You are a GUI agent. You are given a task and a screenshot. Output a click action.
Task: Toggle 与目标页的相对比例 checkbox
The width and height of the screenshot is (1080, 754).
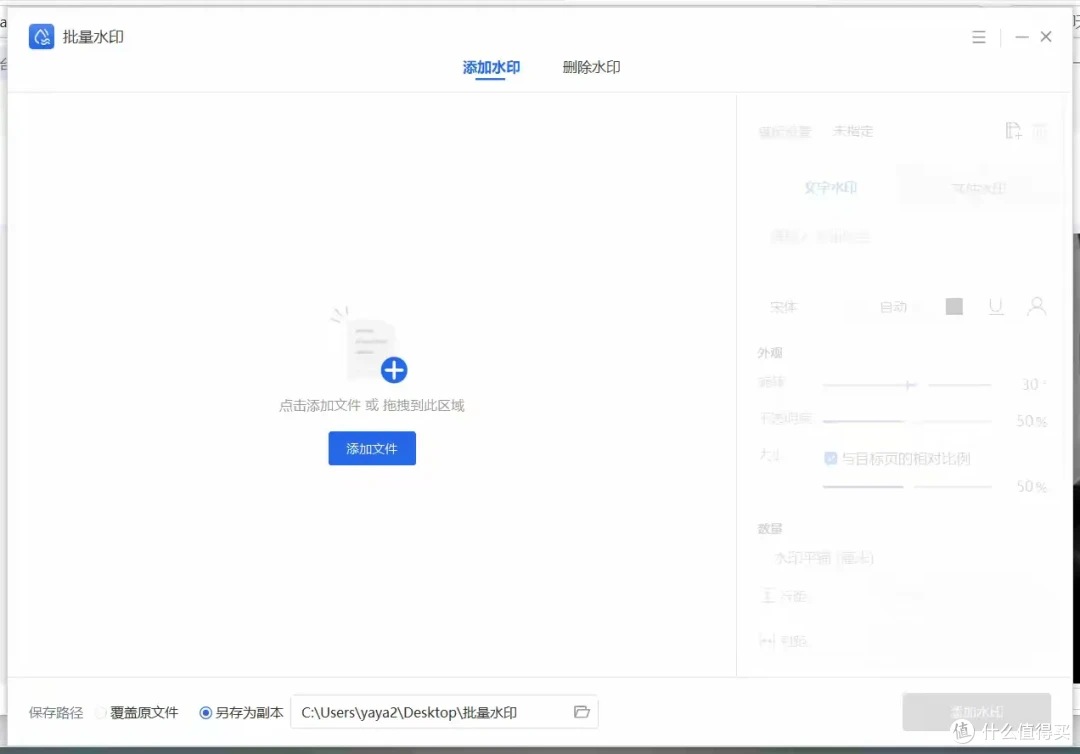831,459
